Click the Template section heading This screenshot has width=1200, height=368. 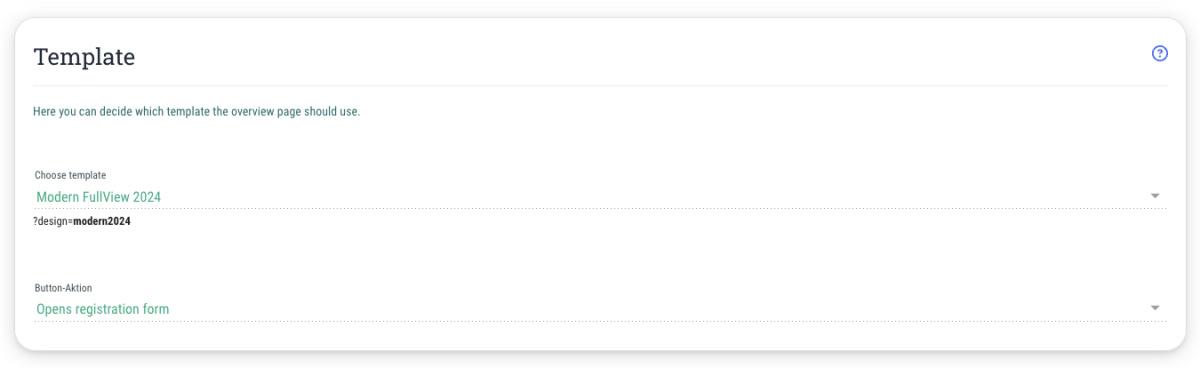pos(84,57)
